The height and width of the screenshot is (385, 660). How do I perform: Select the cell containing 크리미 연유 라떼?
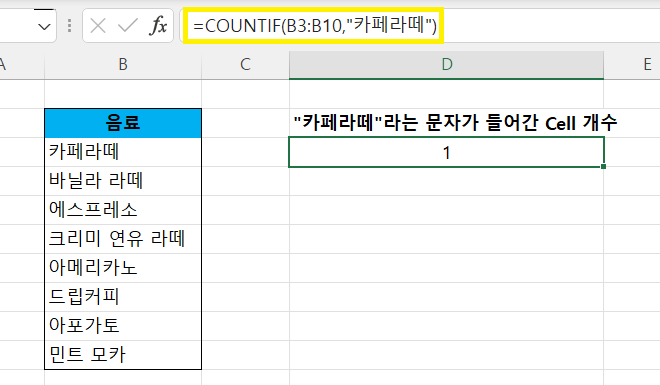coord(123,239)
